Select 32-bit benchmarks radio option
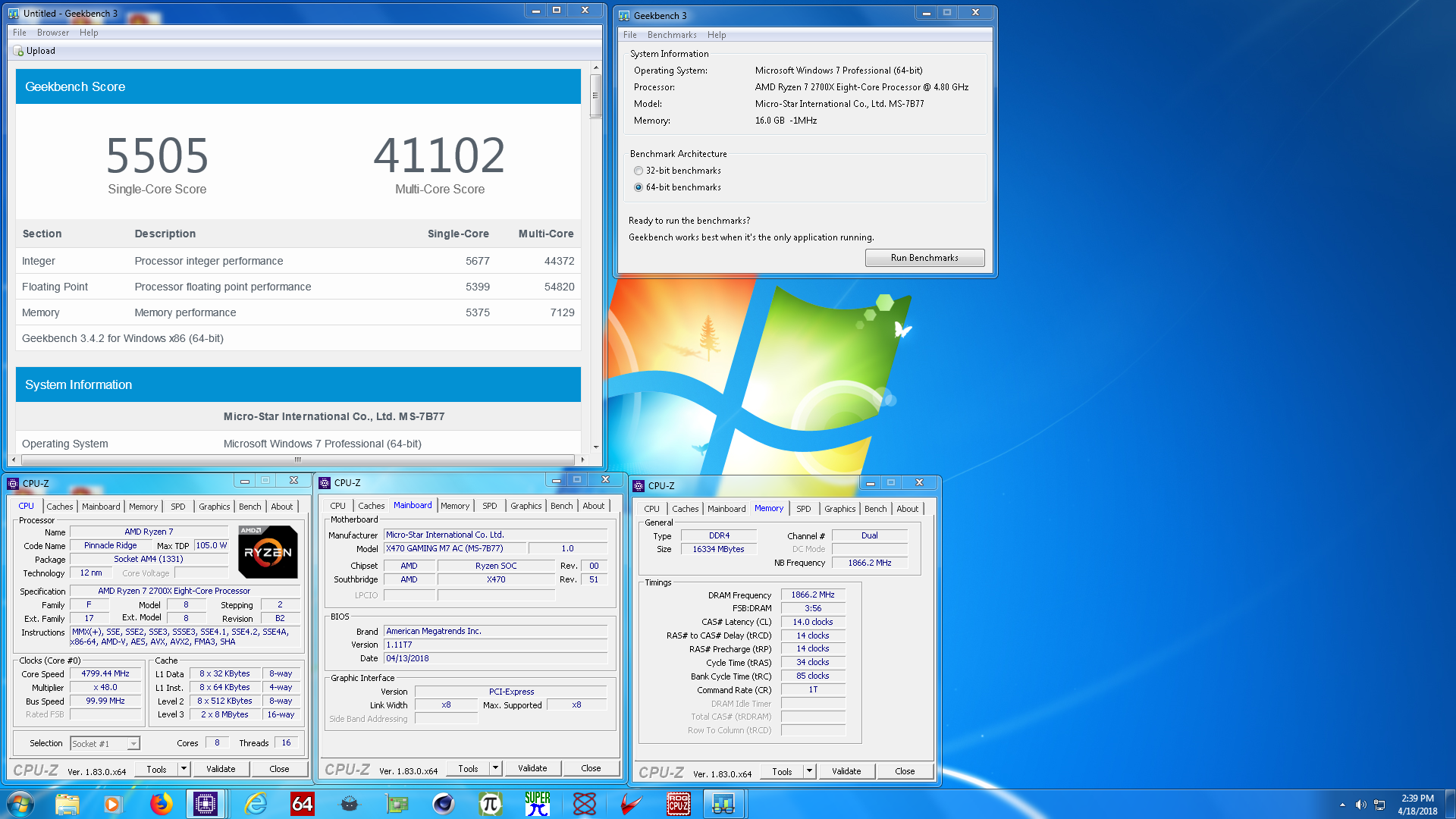Viewport: 1456px width, 819px height. pos(639,171)
